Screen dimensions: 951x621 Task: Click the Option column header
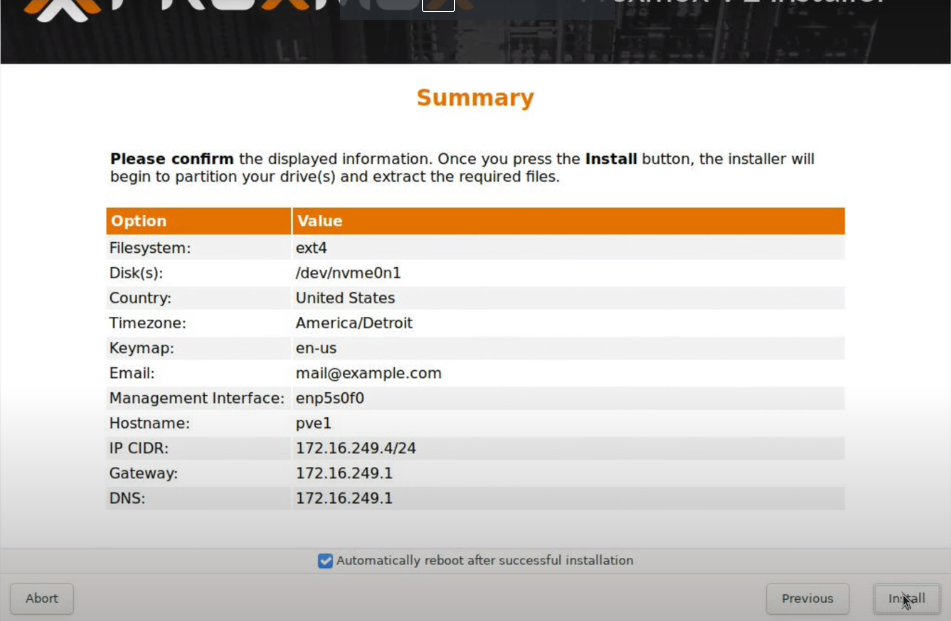pyautogui.click(x=139, y=221)
